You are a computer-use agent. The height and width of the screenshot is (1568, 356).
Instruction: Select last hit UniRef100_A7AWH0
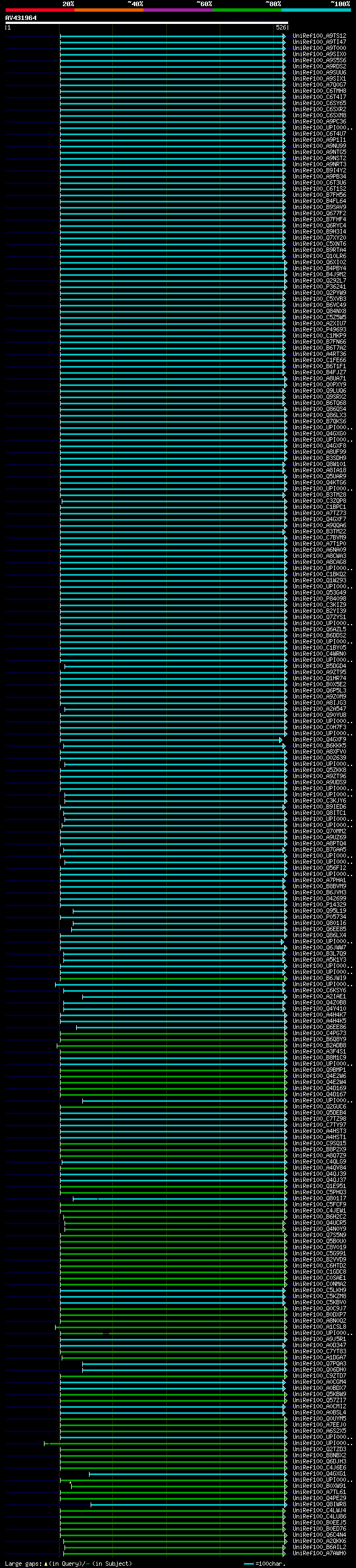(319, 1553)
